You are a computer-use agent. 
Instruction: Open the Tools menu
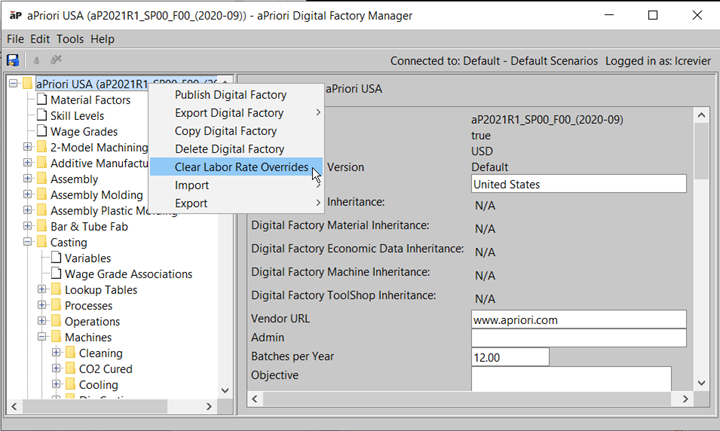[70, 39]
